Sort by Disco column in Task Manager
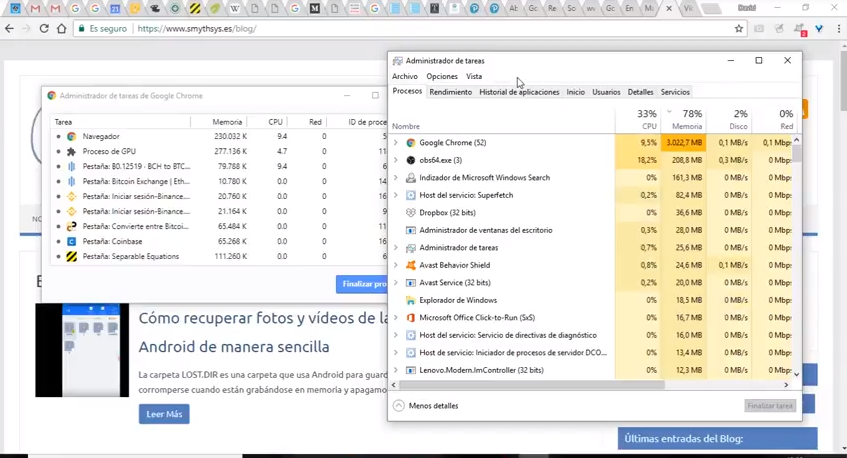The image size is (847, 458). point(729,119)
